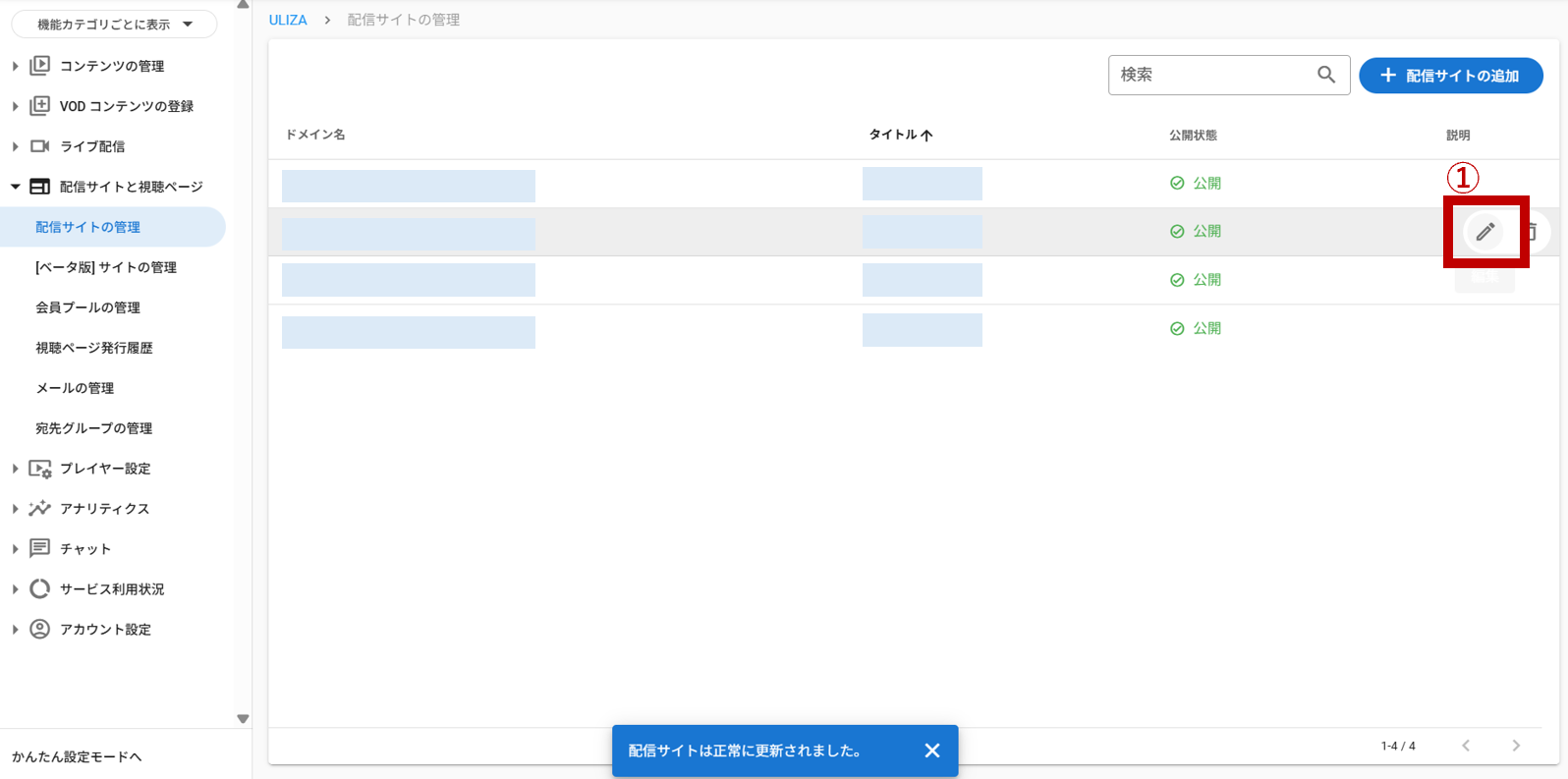Expand the VOD コンテンツの登録 section

(x=16, y=106)
